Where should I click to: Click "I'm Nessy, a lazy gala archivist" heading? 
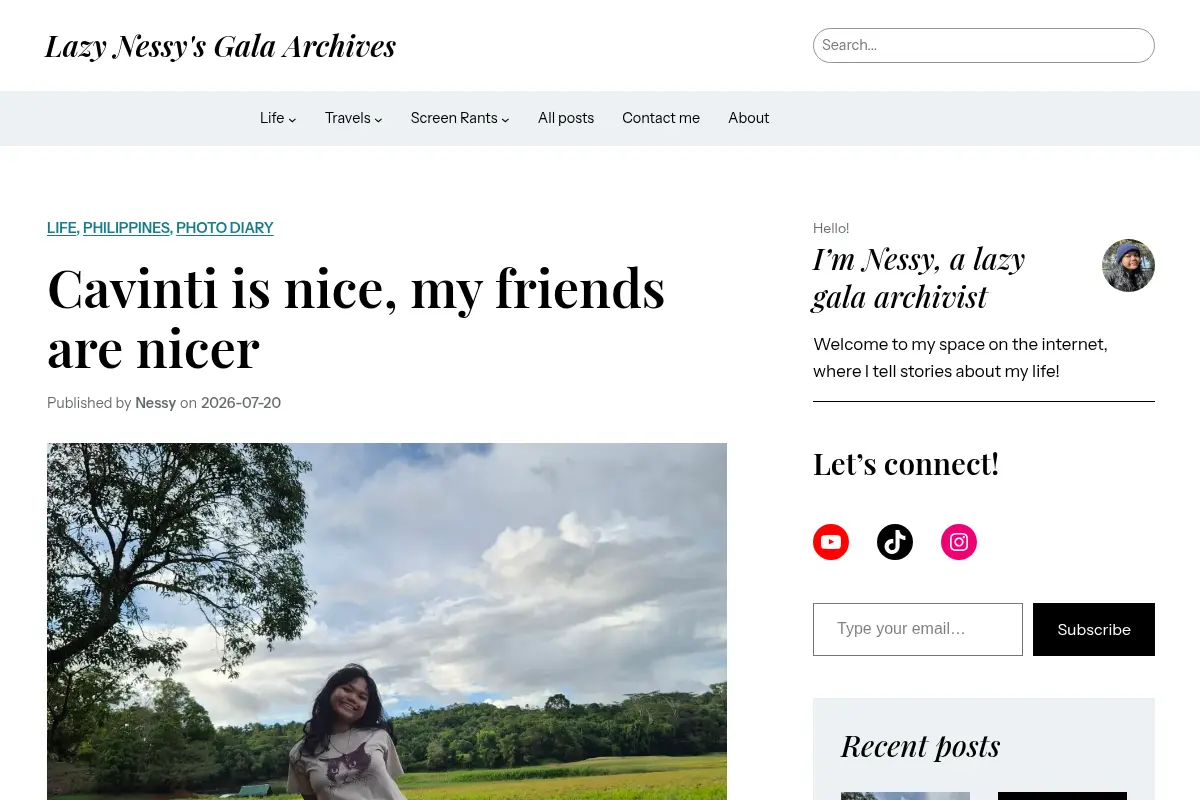[x=919, y=278]
